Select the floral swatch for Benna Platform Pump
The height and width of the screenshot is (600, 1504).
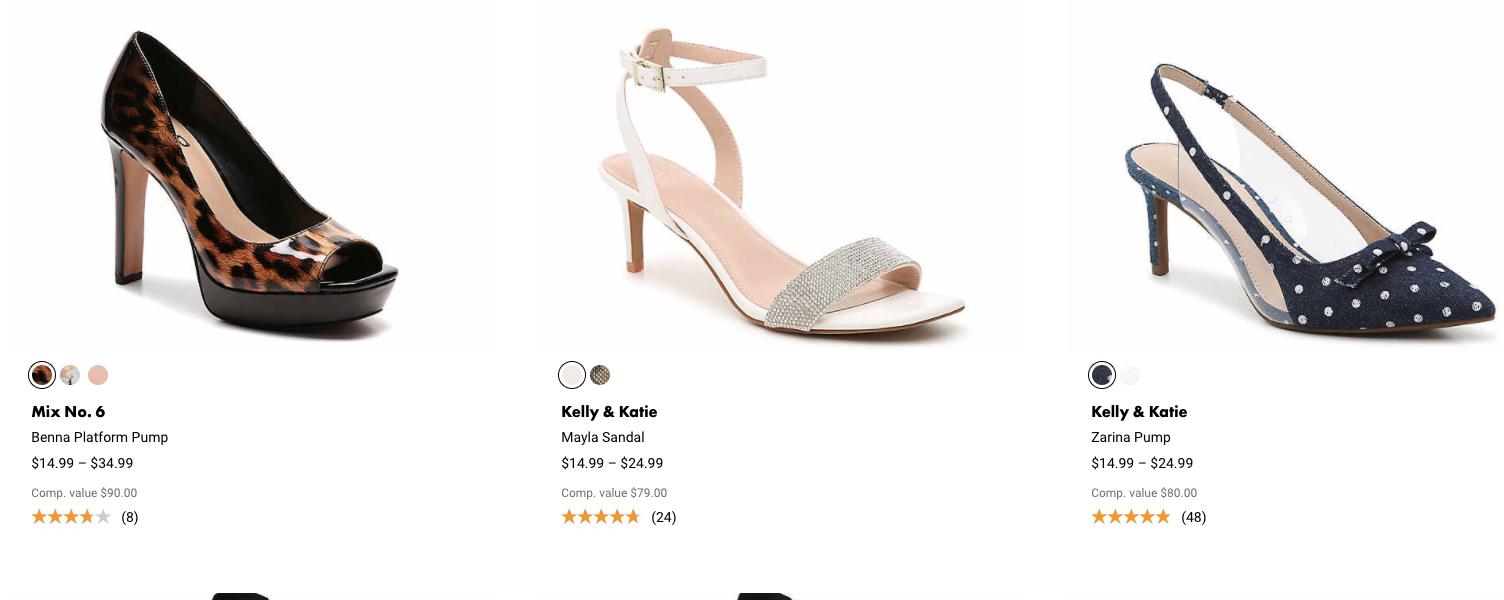[x=69, y=375]
